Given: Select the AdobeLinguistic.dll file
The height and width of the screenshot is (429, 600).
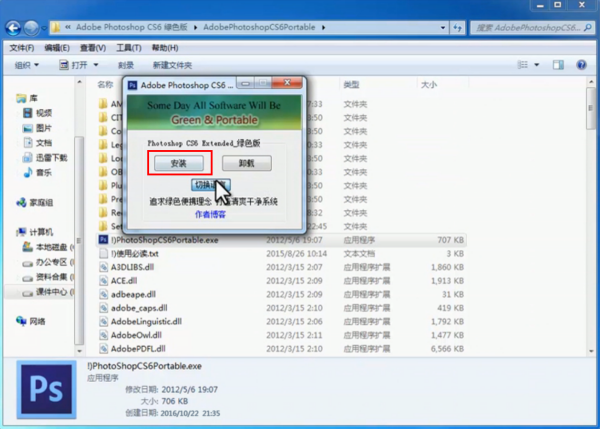Looking at the screenshot, I should [146, 321].
